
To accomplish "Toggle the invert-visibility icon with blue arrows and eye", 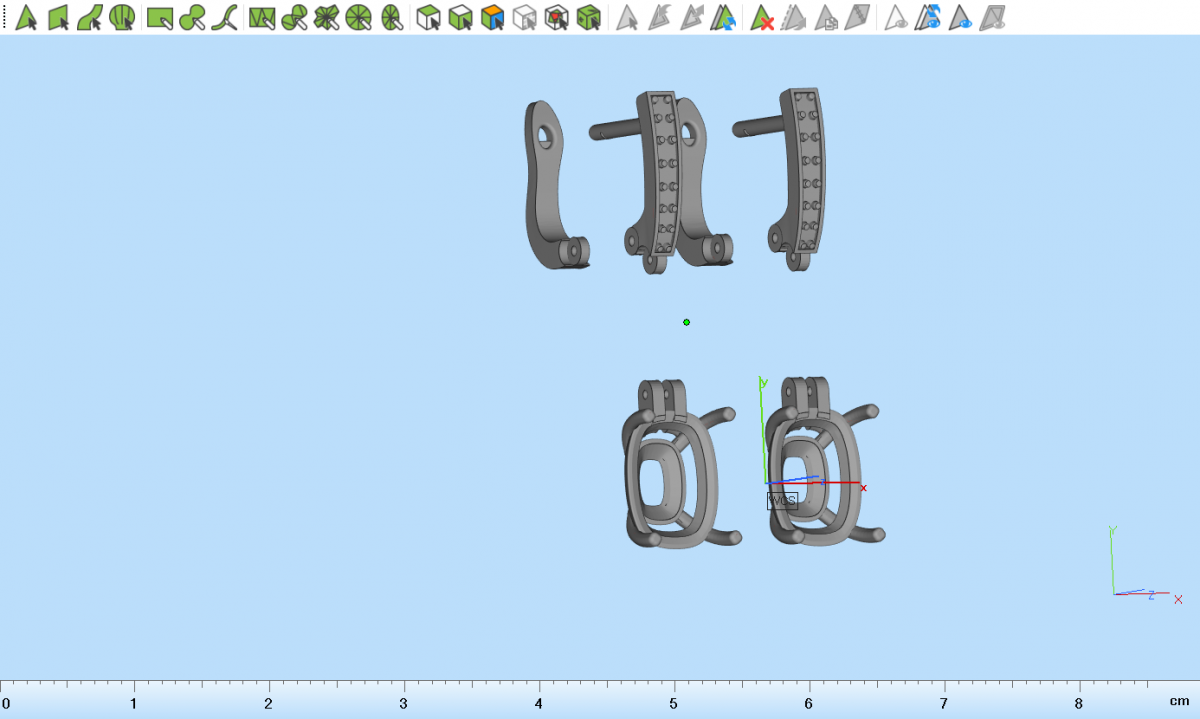I will pyautogui.click(x=930, y=17).
